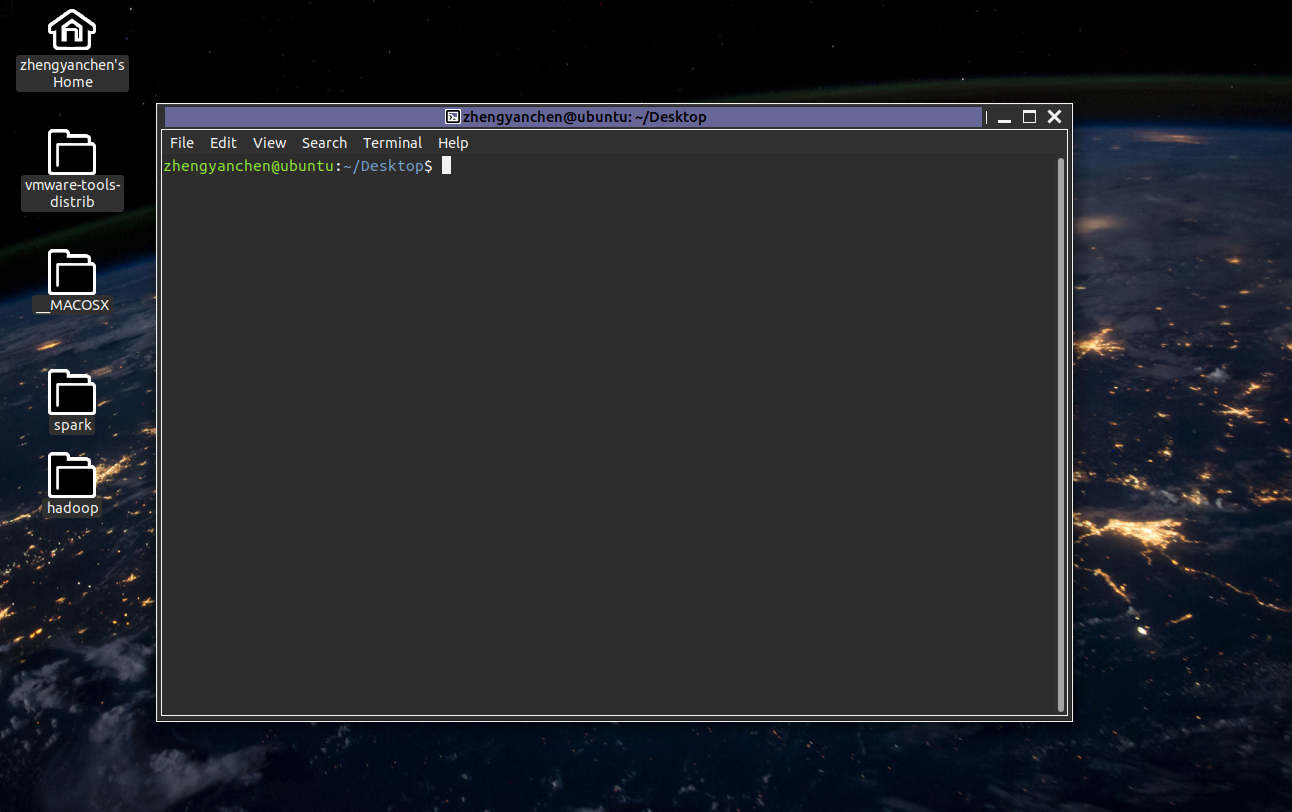Open zhengyanchen's Home folder icon
The width and height of the screenshot is (1292, 812).
[x=72, y=30]
